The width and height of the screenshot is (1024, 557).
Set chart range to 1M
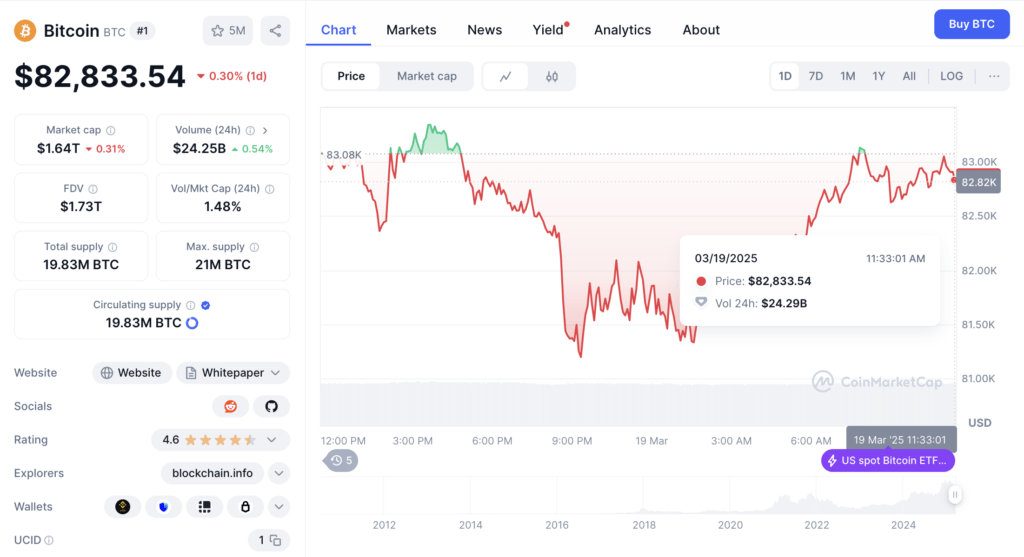(848, 76)
